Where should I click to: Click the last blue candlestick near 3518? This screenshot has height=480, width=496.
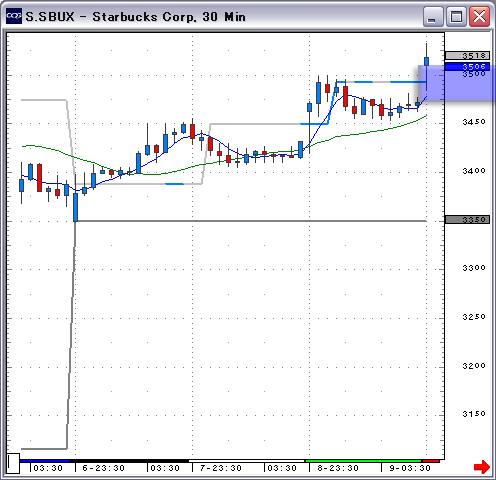[426, 61]
